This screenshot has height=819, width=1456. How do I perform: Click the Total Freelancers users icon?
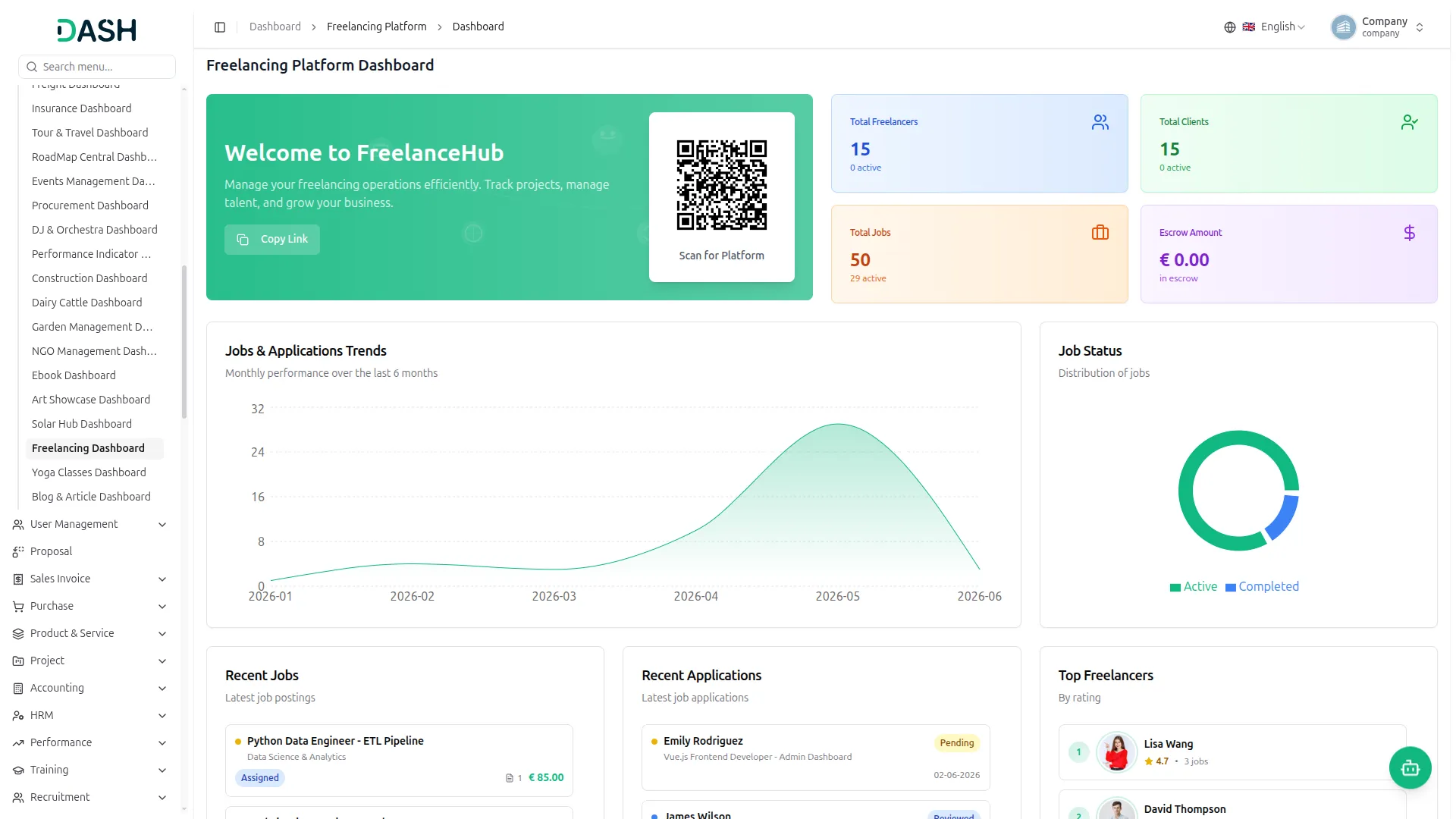1100,122
